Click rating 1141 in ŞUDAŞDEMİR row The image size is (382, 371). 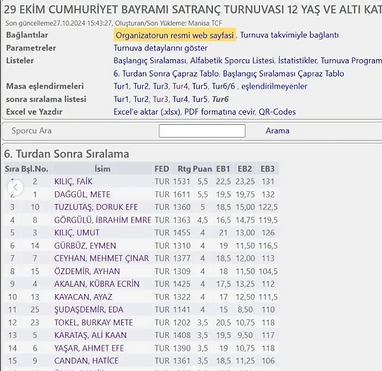tap(182, 310)
